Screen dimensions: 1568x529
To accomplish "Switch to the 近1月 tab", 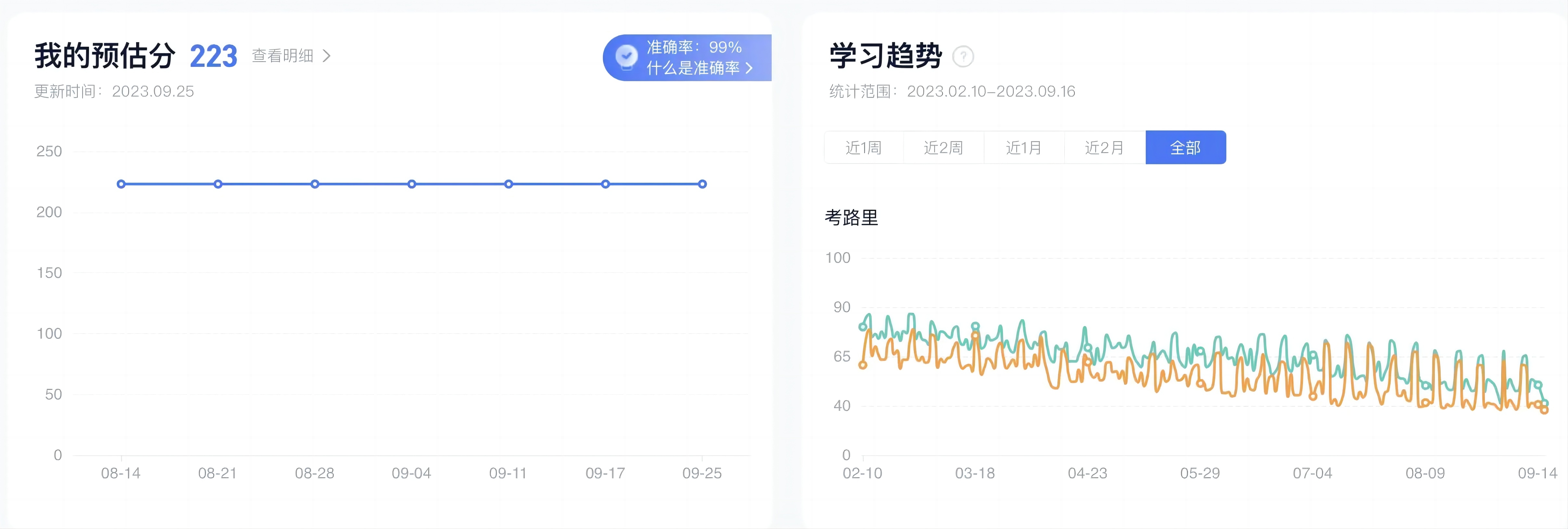I will pos(1024,148).
